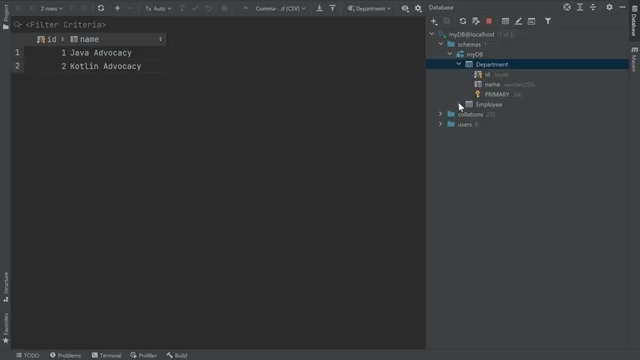Screen dimensions: 640x360
Task: Click the Problems tool window button
Action: 65,355
